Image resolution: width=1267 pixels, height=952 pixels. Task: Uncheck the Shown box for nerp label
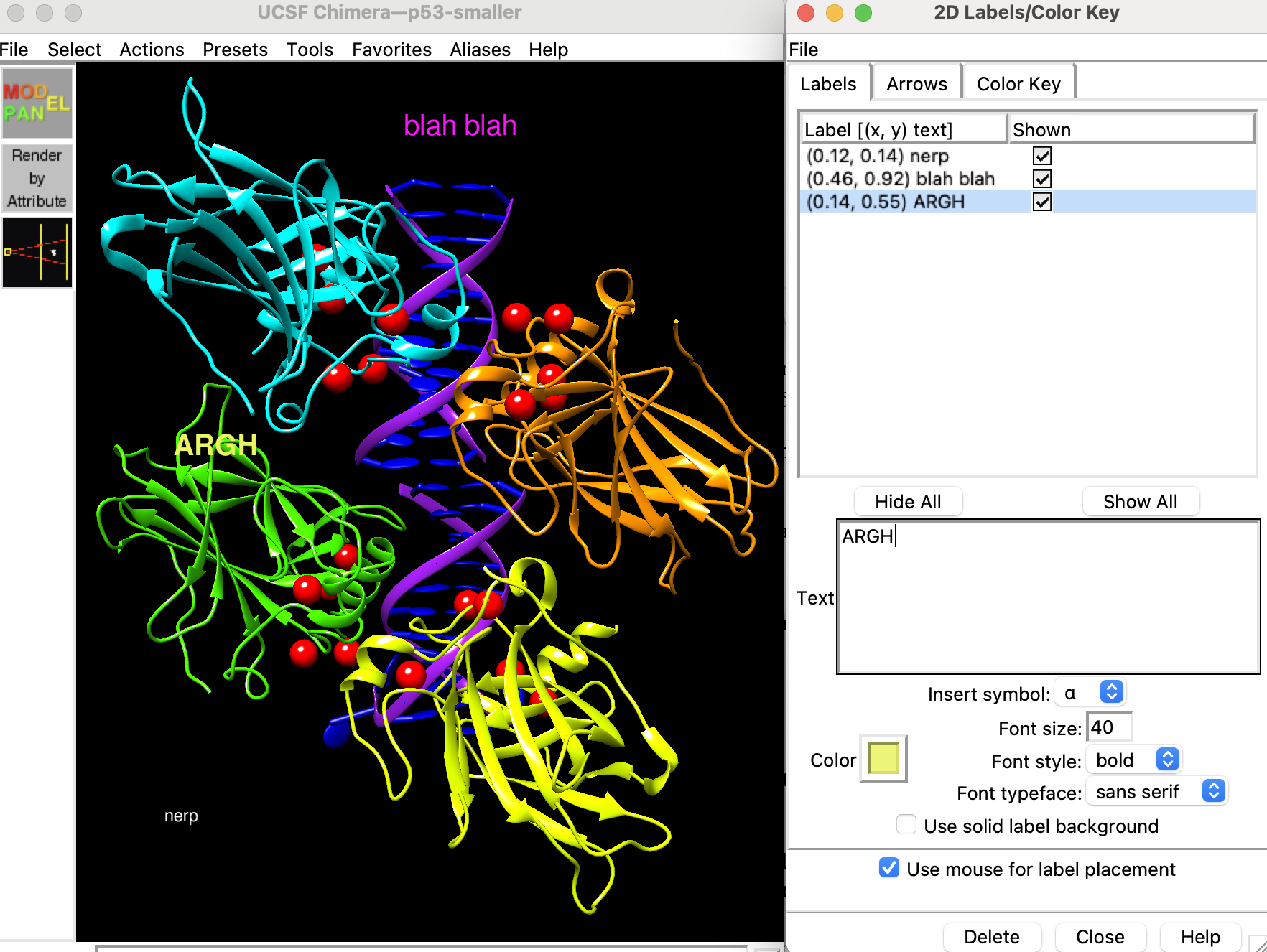click(1041, 156)
